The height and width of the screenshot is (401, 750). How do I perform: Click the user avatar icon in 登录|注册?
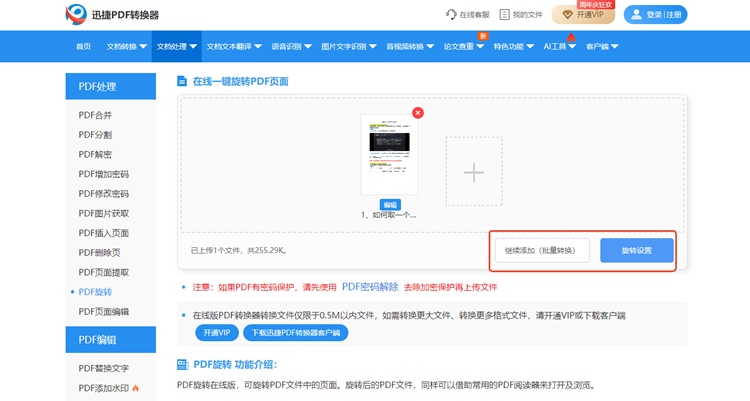636,14
